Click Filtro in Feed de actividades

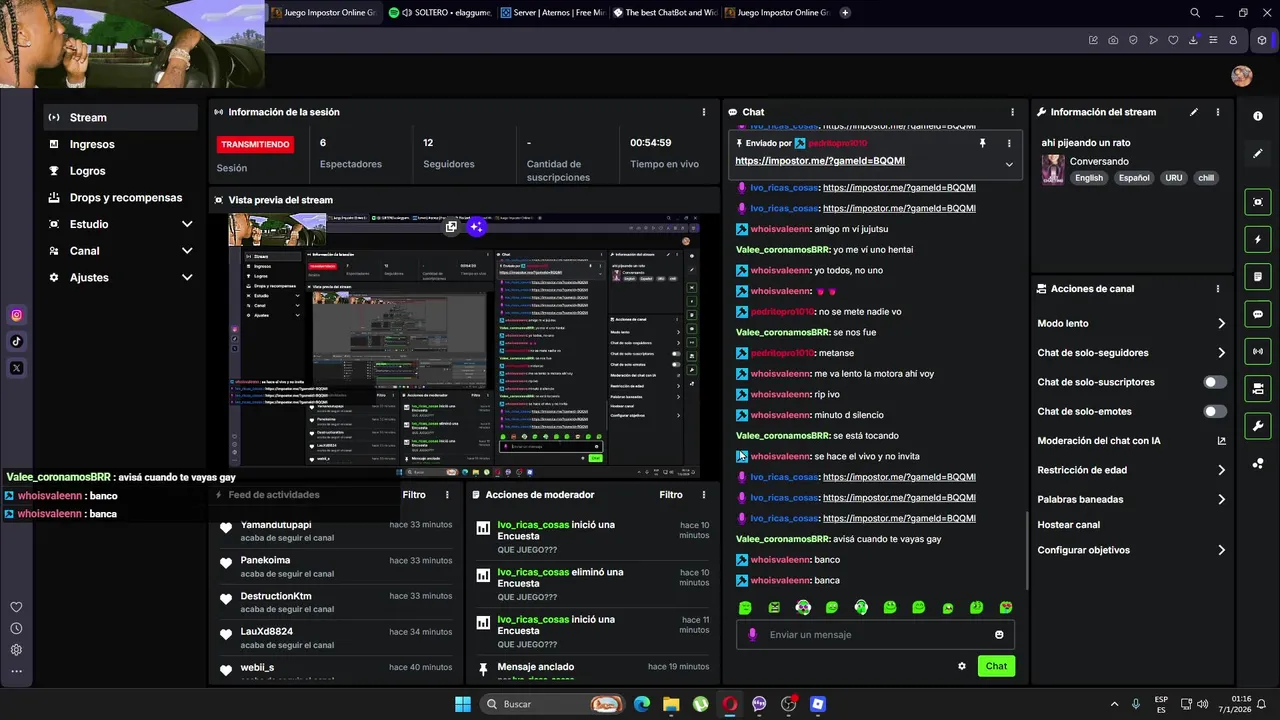[414, 495]
